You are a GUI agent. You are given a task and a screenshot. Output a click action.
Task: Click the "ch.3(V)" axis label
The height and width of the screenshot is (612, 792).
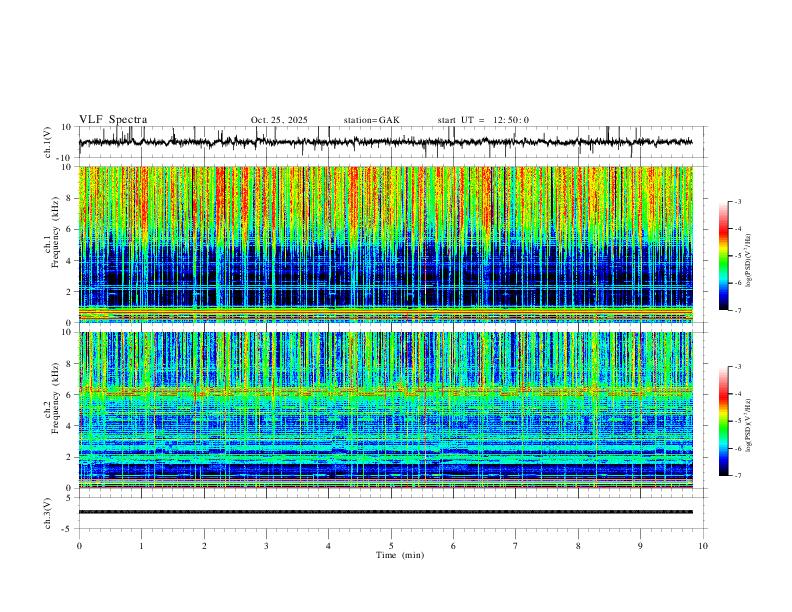click(x=48, y=513)
